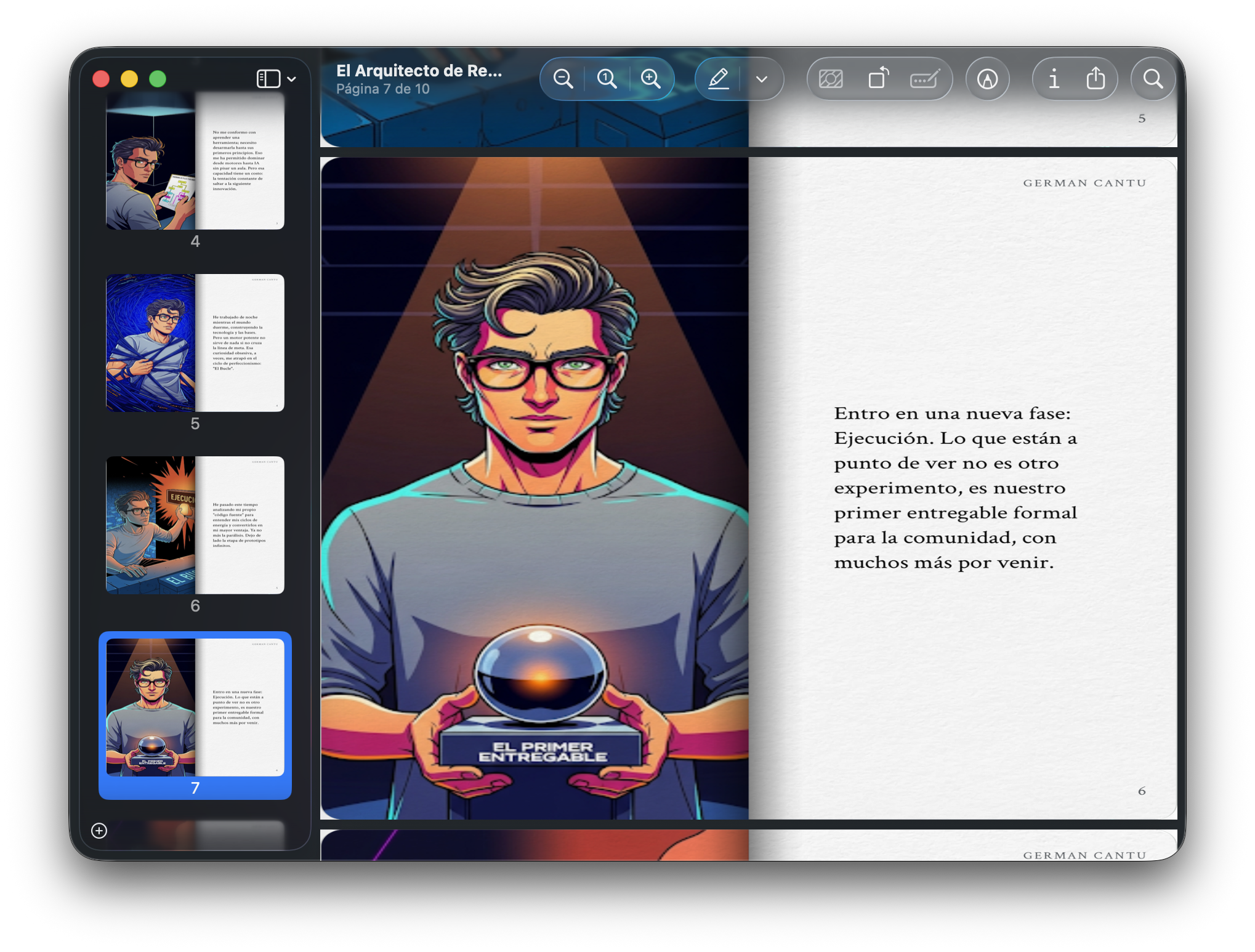1255x952 pixels.
Task: Click the remove background icon
Action: tap(831, 79)
